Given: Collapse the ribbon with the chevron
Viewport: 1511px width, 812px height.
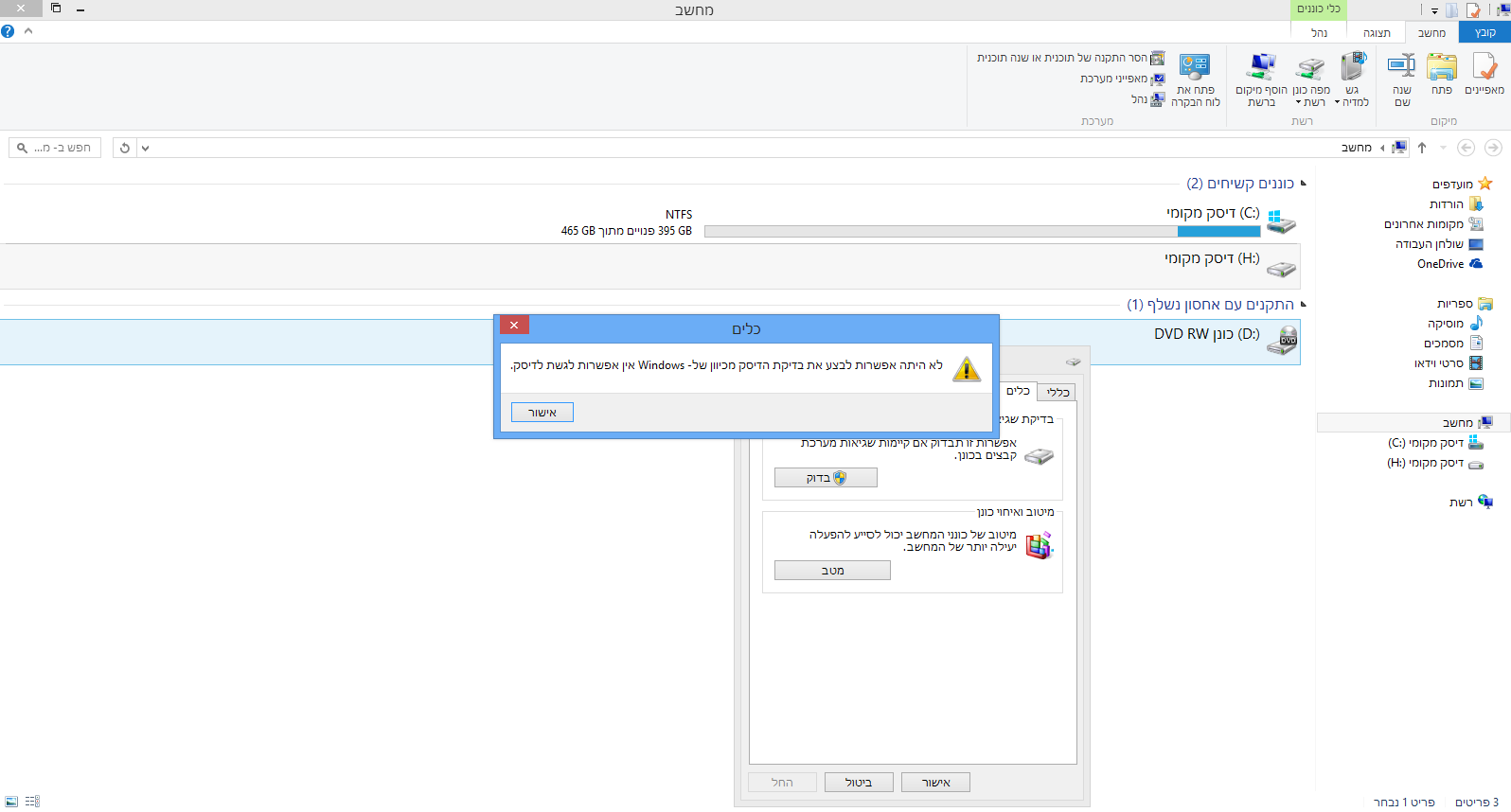Looking at the screenshot, I should (x=28, y=31).
